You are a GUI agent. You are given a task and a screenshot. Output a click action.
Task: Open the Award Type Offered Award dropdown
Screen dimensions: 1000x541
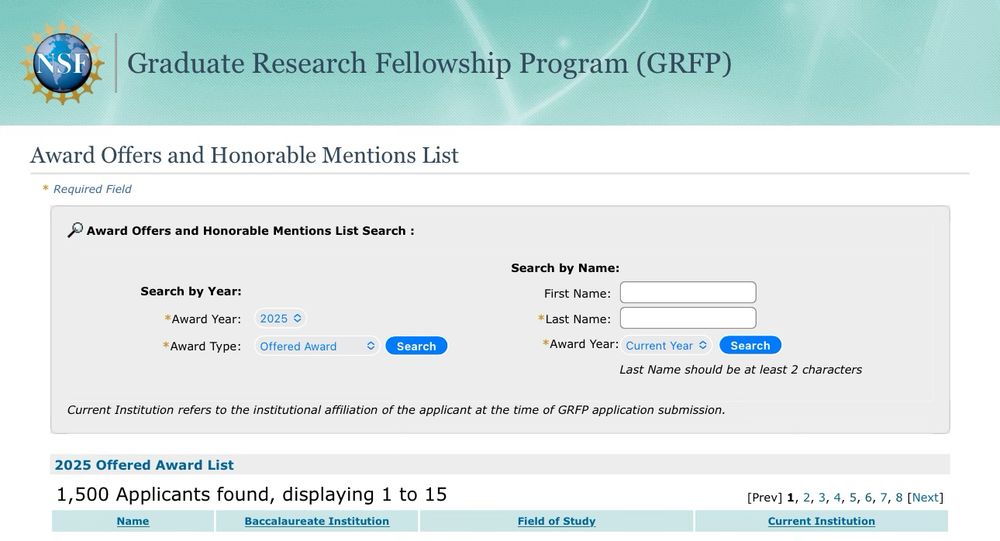point(317,346)
